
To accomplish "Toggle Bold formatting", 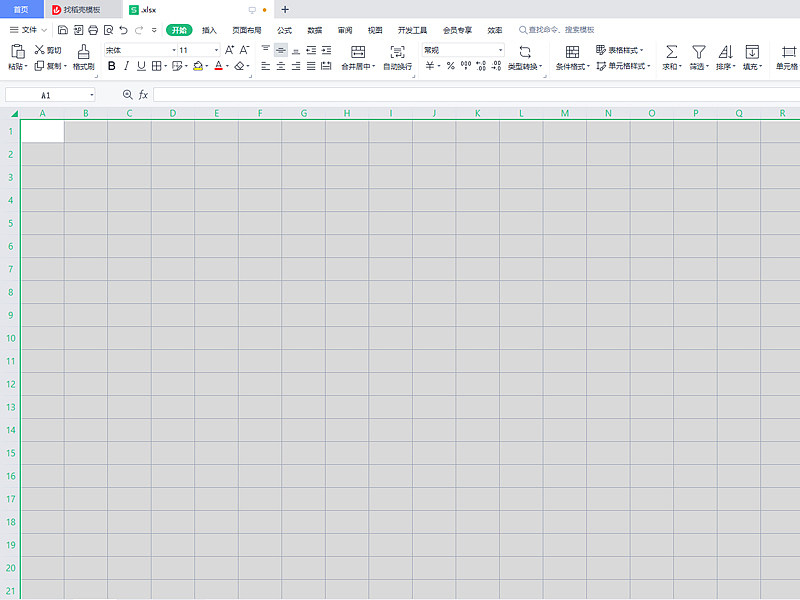I will (112, 66).
